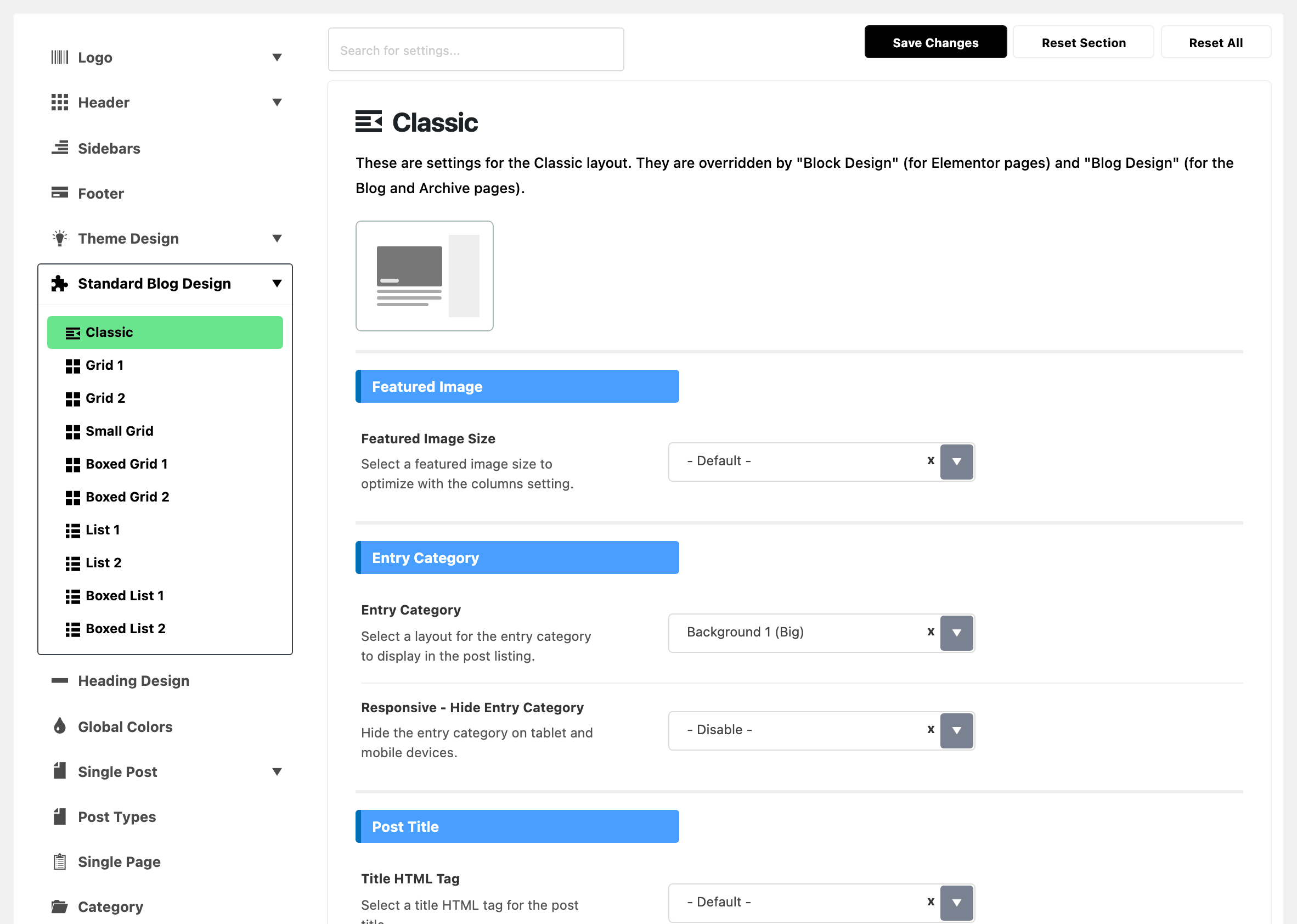Click the Entry Category section header

[x=517, y=558]
